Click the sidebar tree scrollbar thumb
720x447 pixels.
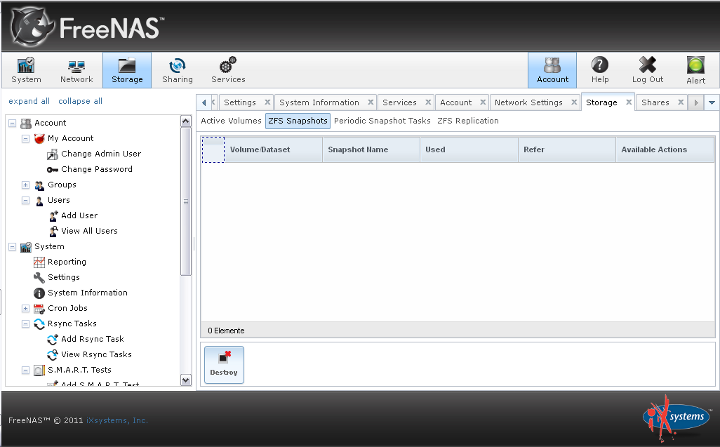[x=186, y=201]
